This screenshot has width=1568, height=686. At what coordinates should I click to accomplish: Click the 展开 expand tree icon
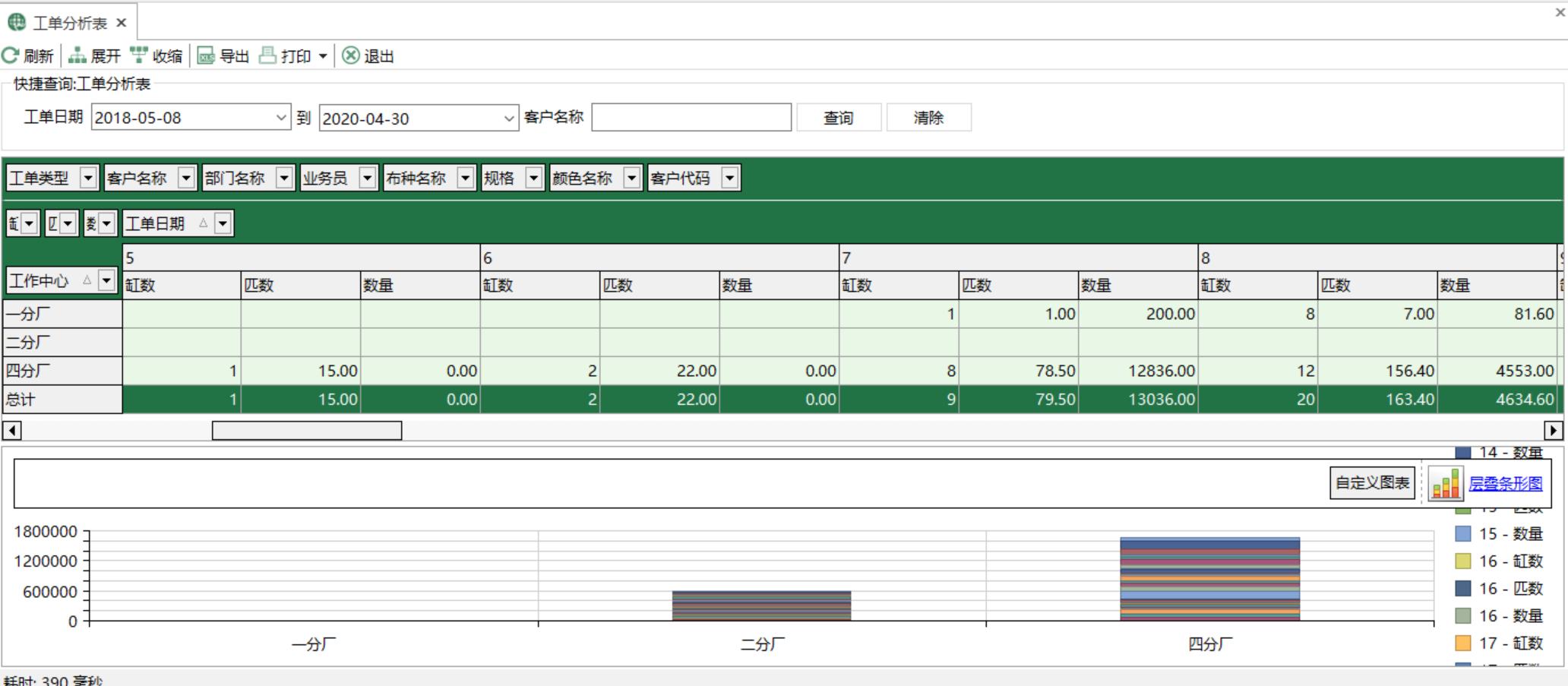(77, 55)
